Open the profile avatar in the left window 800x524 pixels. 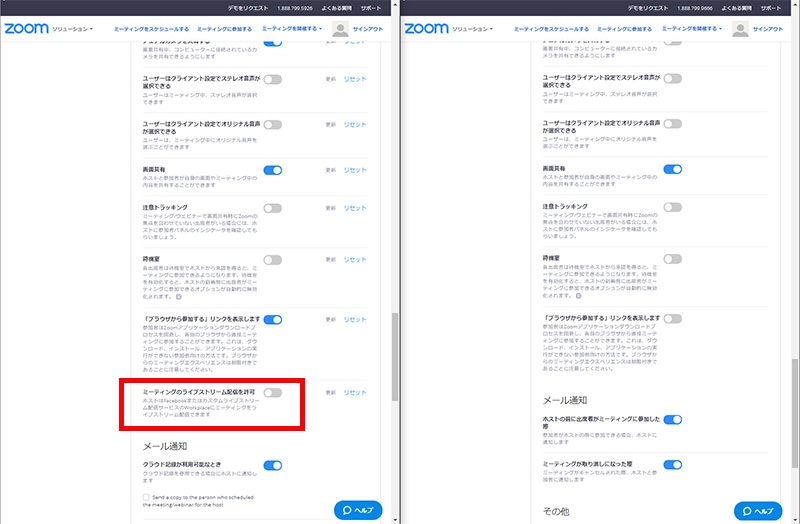coord(341,29)
